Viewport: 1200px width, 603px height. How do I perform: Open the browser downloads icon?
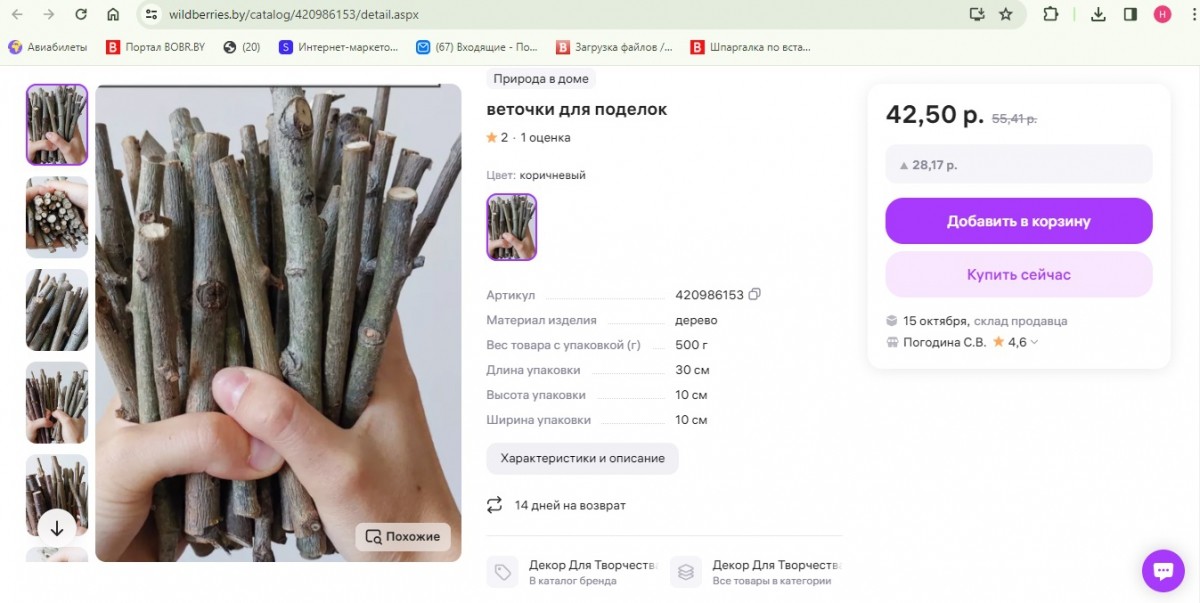1098,14
